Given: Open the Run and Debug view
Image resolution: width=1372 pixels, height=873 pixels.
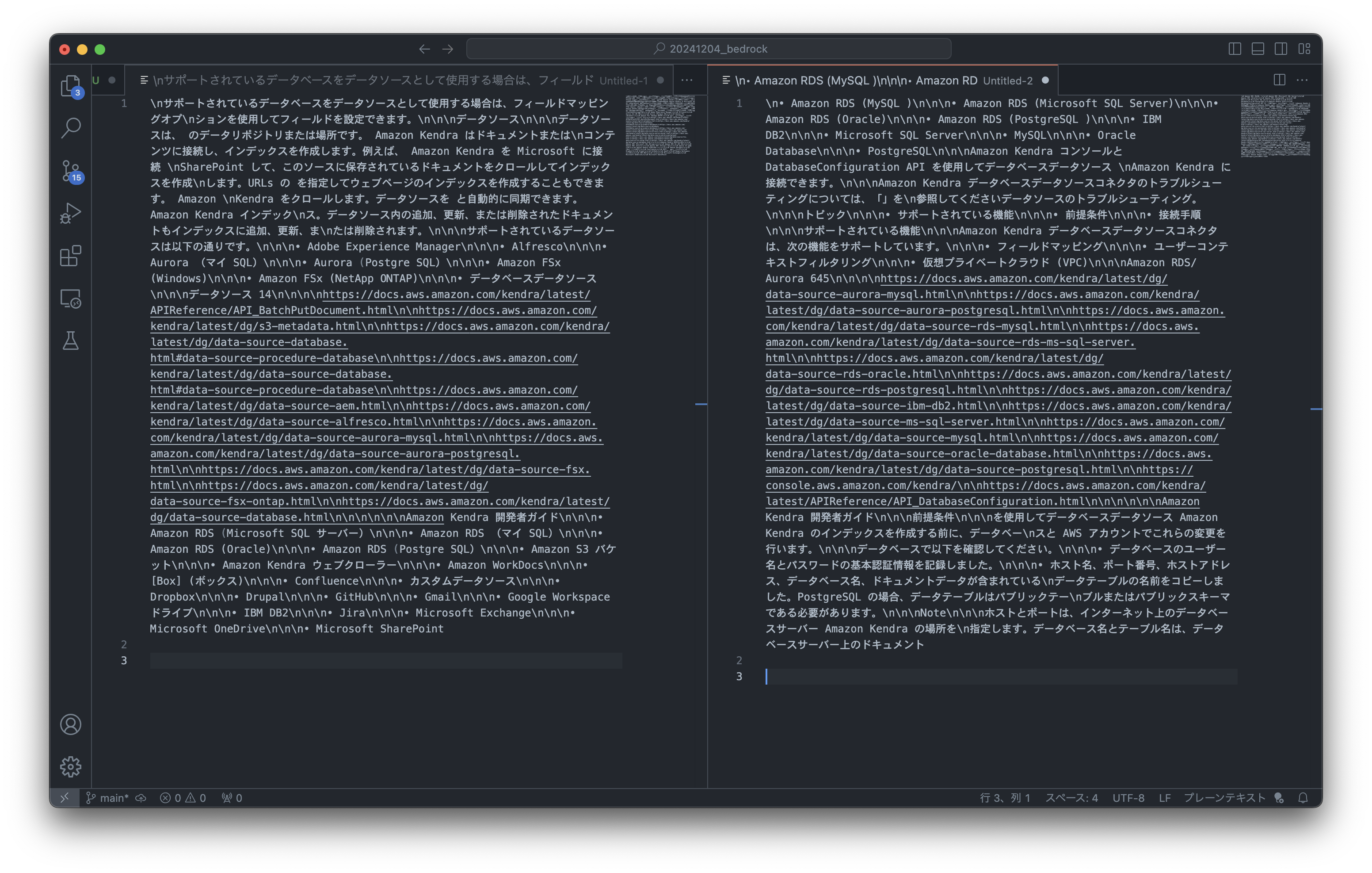Looking at the screenshot, I should pos(71,213).
